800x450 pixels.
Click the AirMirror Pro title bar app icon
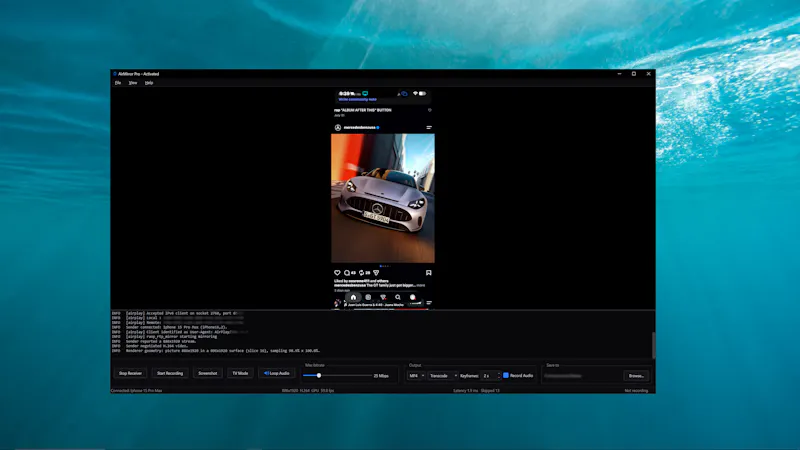point(115,74)
